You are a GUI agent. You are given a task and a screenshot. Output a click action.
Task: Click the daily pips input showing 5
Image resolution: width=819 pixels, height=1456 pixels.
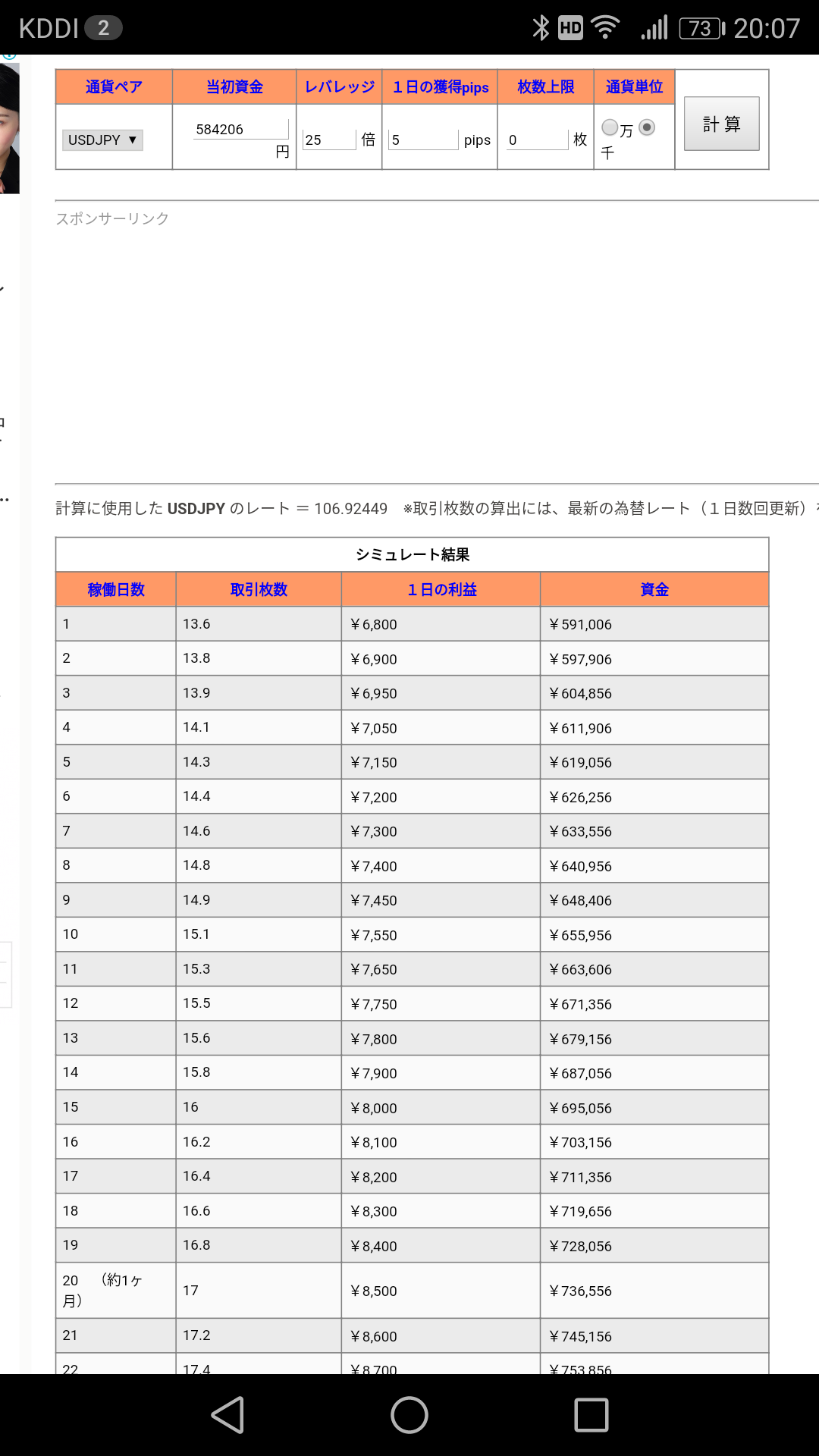[423, 140]
